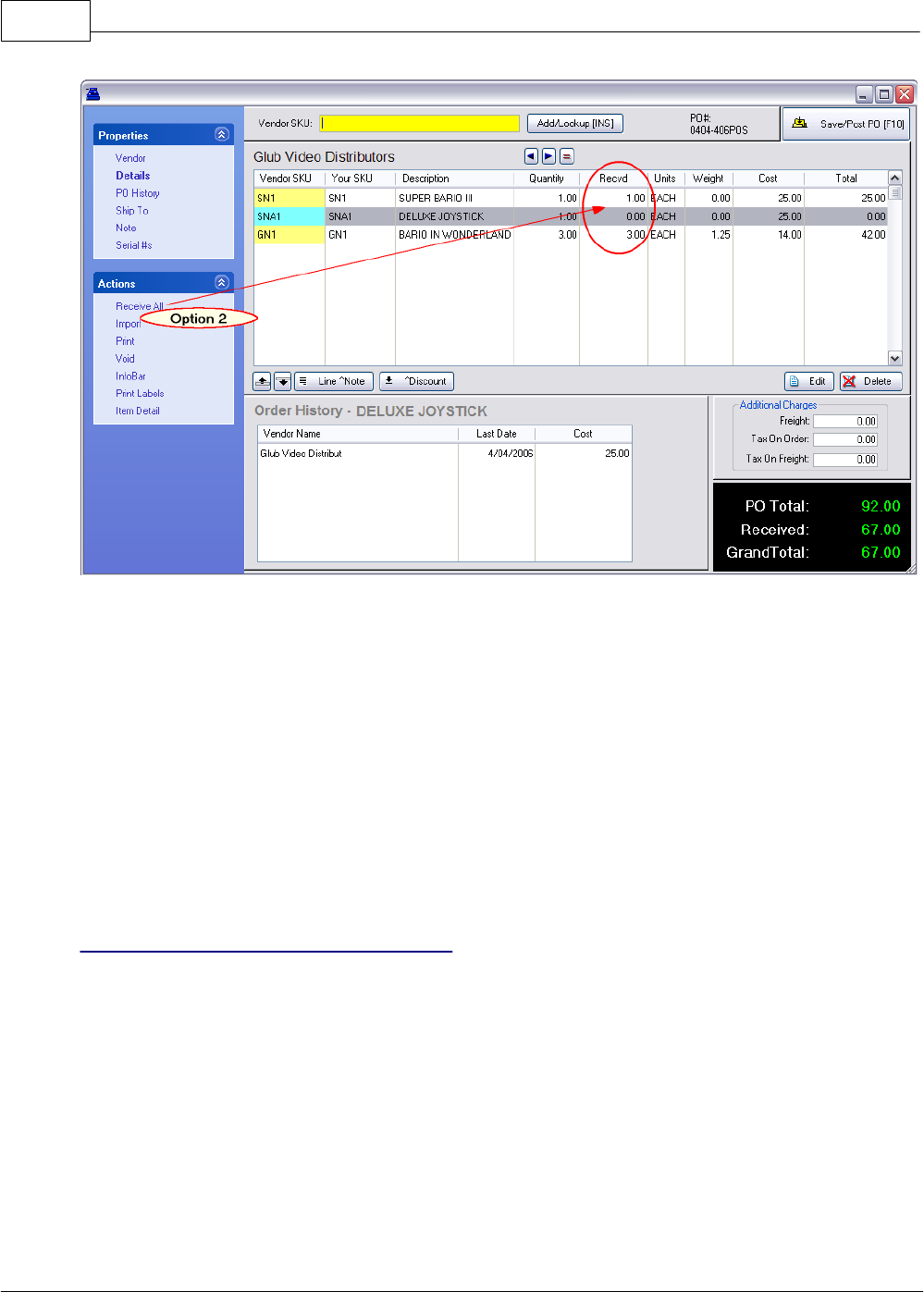The width and height of the screenshot is (924, 1292).
Task: Click Add/Lookup [INS] button
Action: coord(575,123)
